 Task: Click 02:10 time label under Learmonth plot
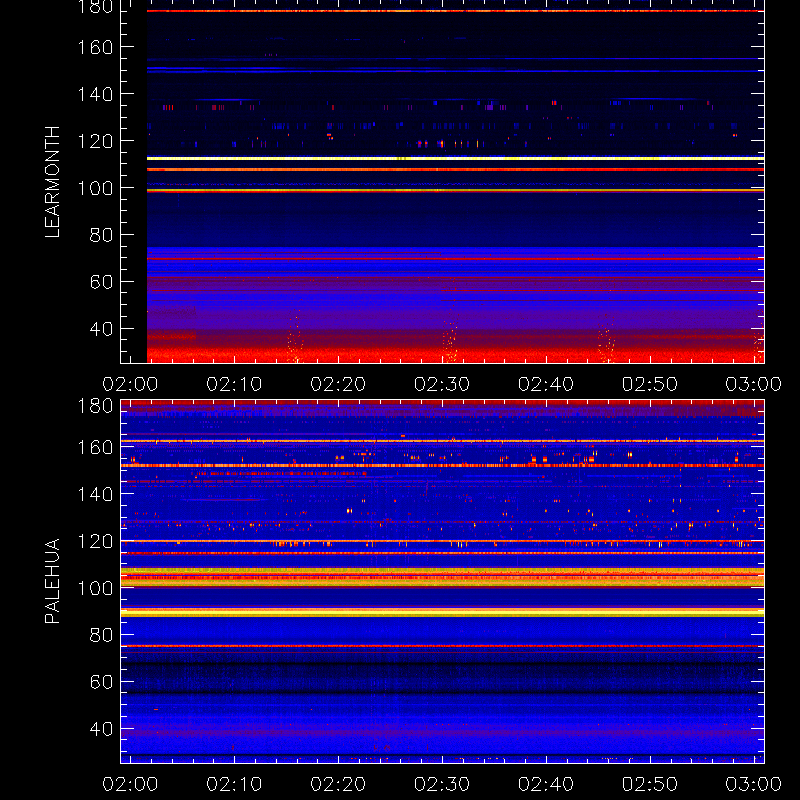click(x=234, y=384)
